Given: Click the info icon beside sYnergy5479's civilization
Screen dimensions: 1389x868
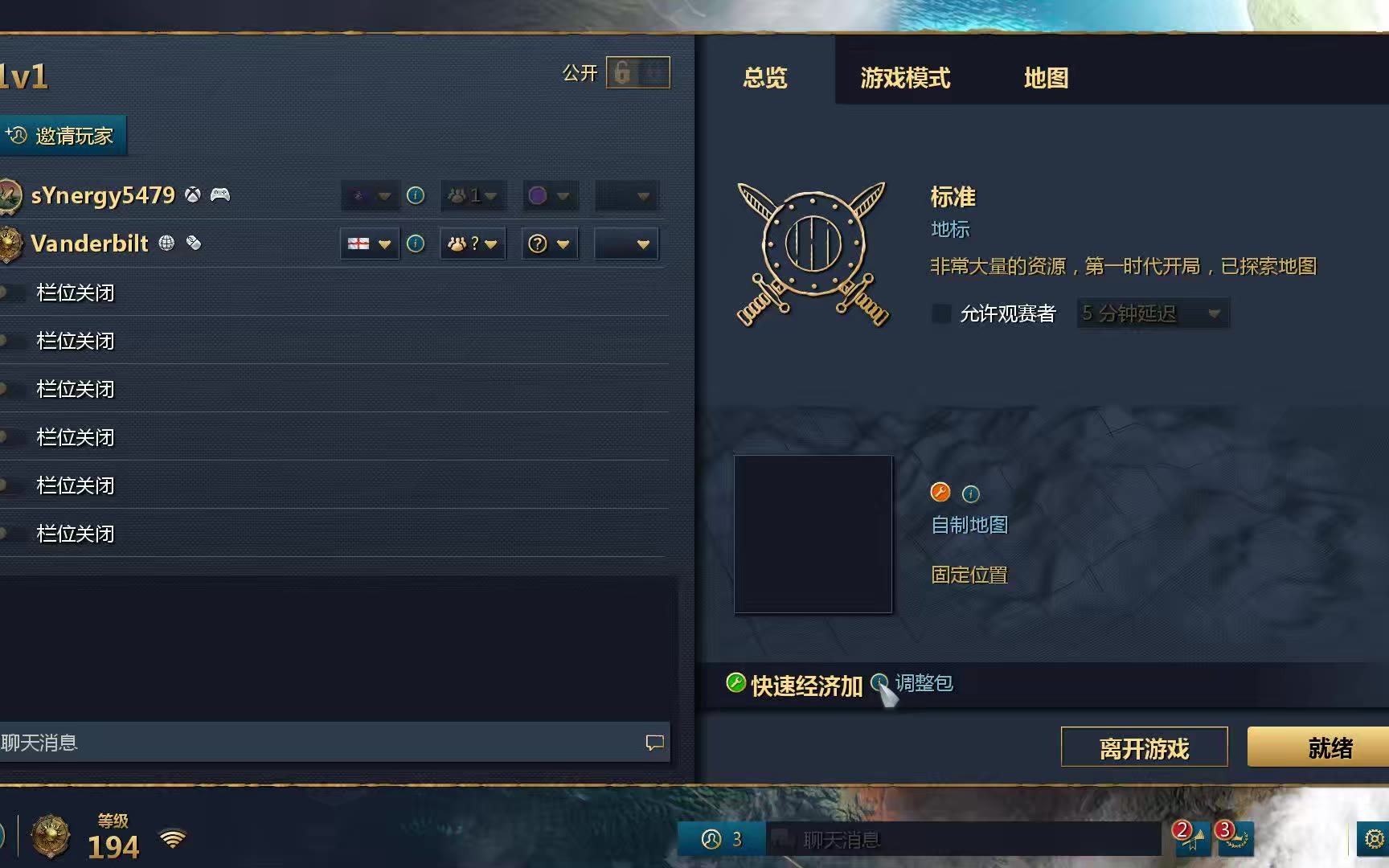Looking at the screenshot, I should click(416, 195).
